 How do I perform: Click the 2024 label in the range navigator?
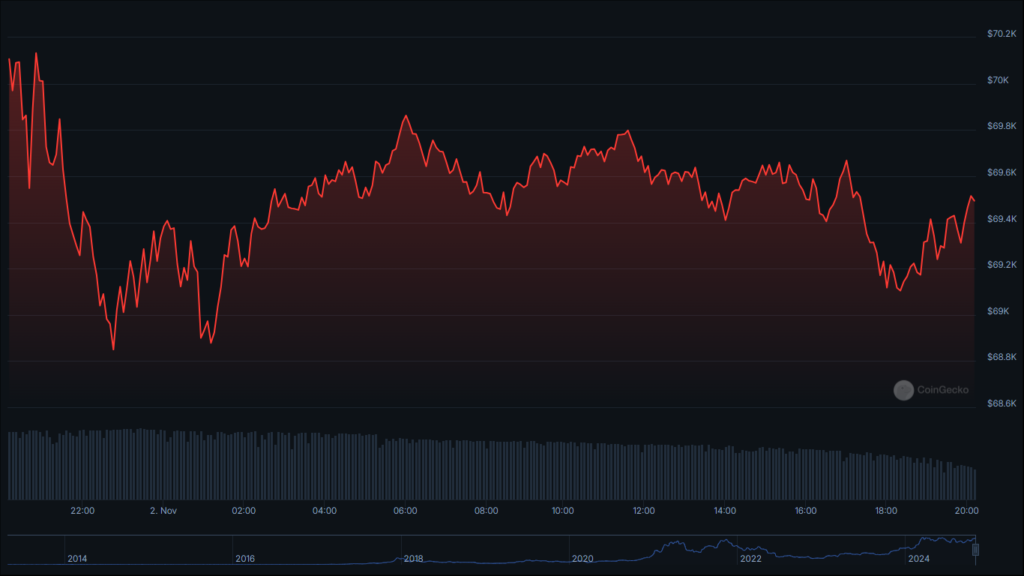[919, 558]
